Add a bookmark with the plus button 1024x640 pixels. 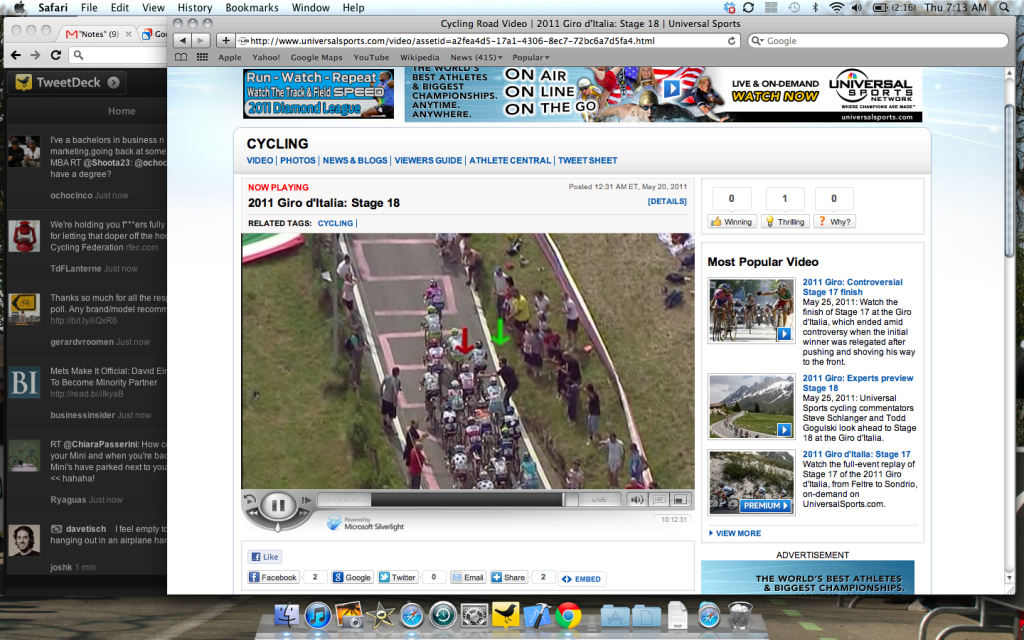point(225,40)
